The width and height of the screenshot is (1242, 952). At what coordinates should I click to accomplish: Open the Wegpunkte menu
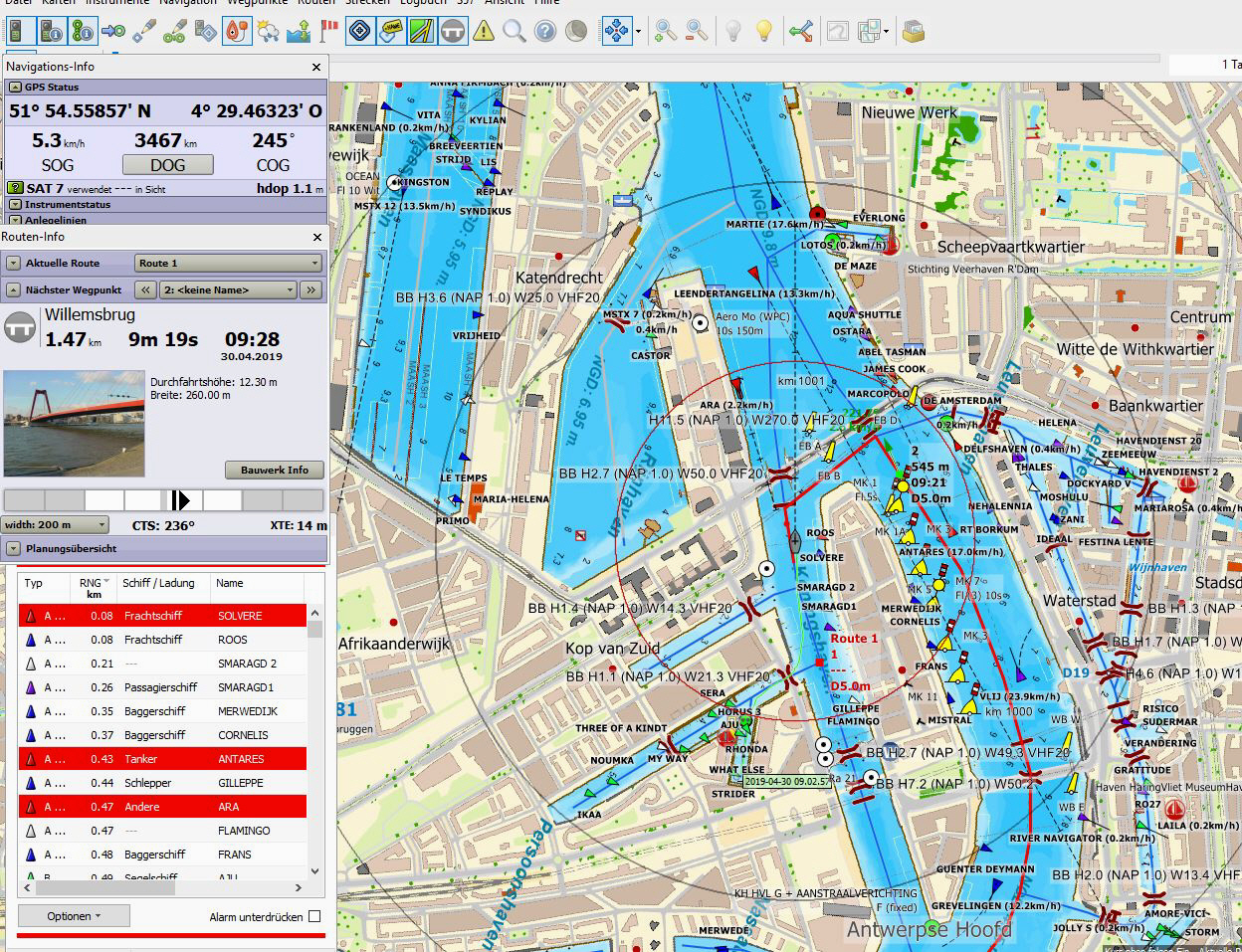click(x=257, y=3)
